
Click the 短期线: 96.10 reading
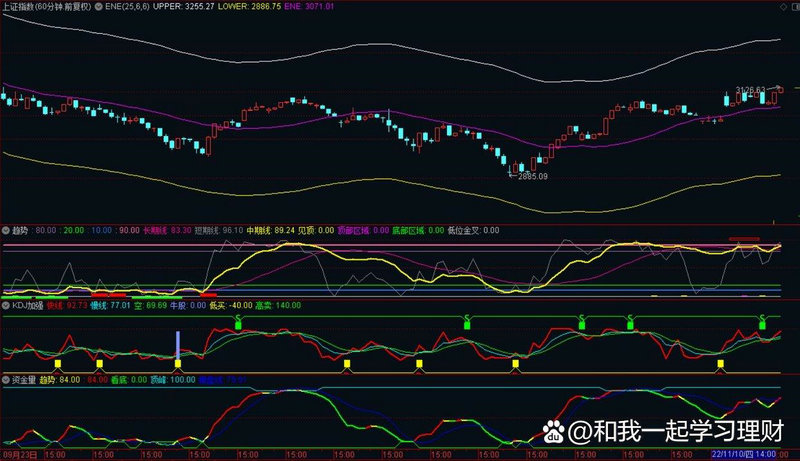coord(219,230)
